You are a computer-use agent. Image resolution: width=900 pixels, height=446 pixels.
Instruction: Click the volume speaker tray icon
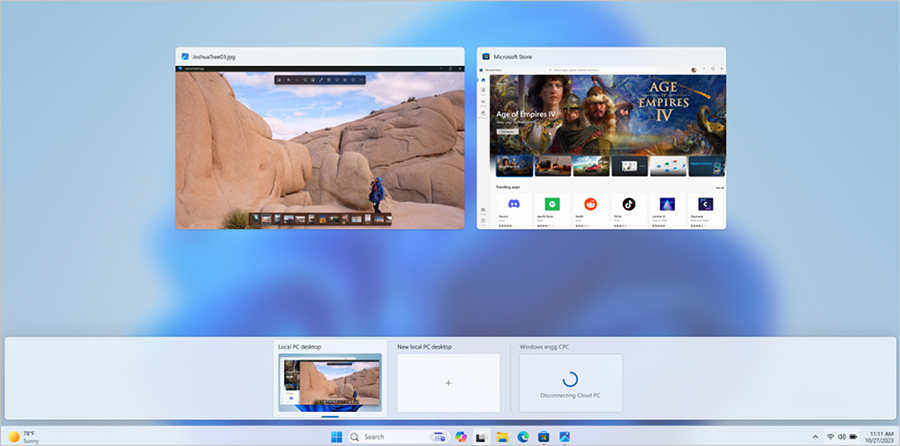[841, 437]
